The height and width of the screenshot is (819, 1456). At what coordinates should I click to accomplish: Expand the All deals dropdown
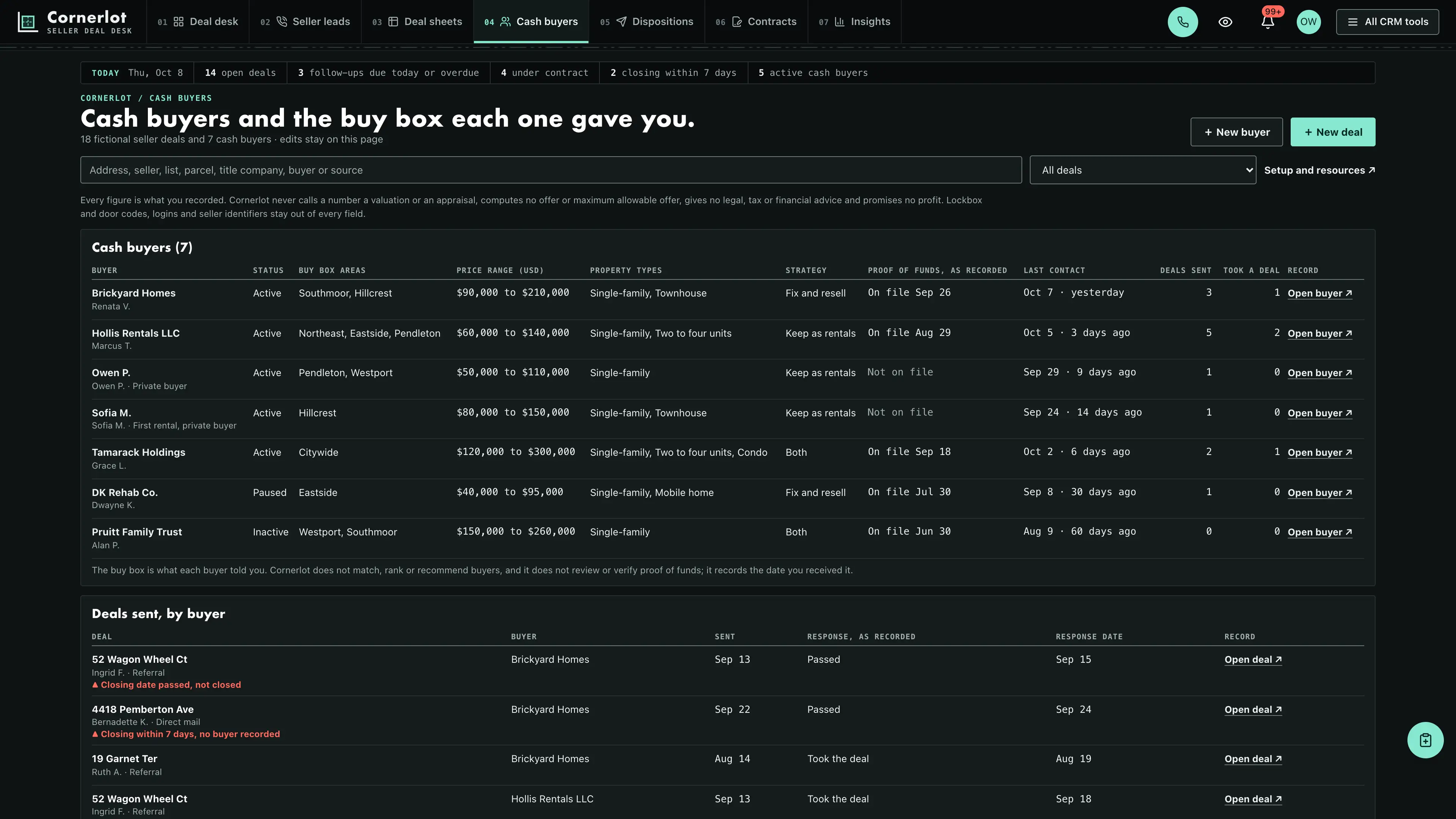1142,169
